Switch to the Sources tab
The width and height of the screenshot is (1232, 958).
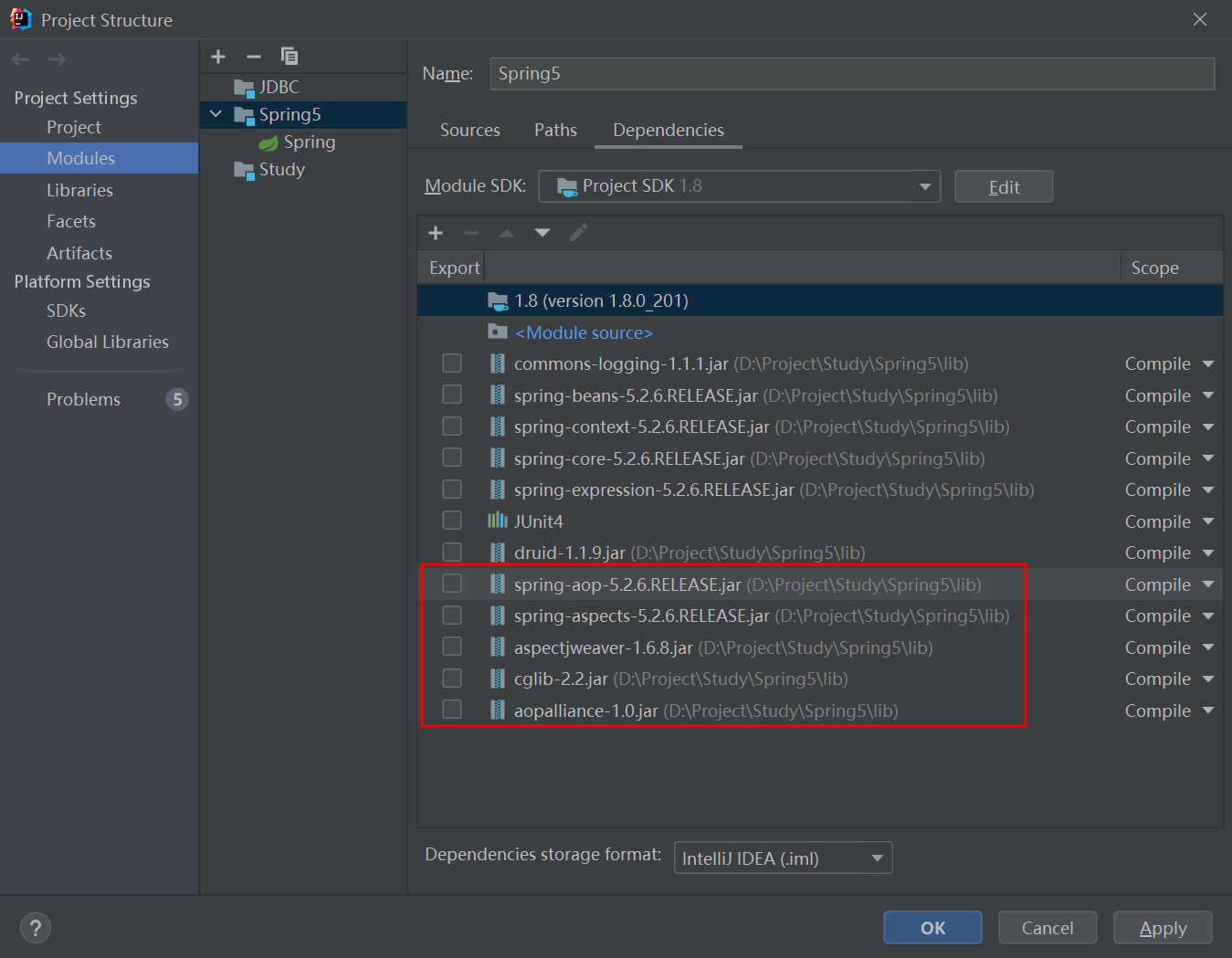pyautogui.click(x=470, y=130)
